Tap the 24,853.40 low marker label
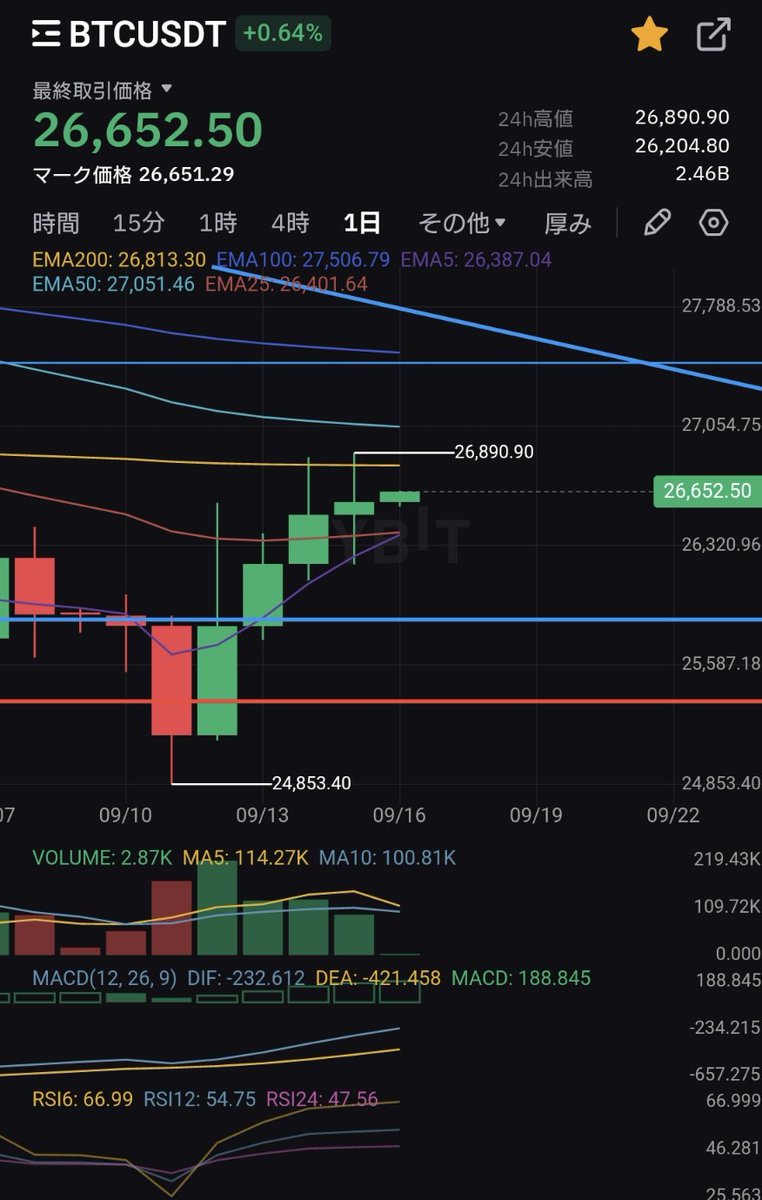 (x=311, y=783)
